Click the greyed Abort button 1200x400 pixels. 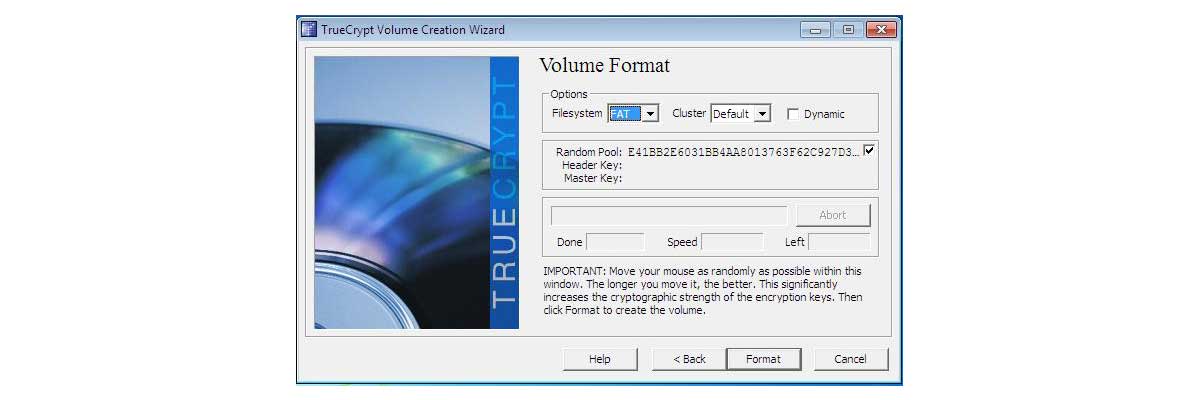833,215
